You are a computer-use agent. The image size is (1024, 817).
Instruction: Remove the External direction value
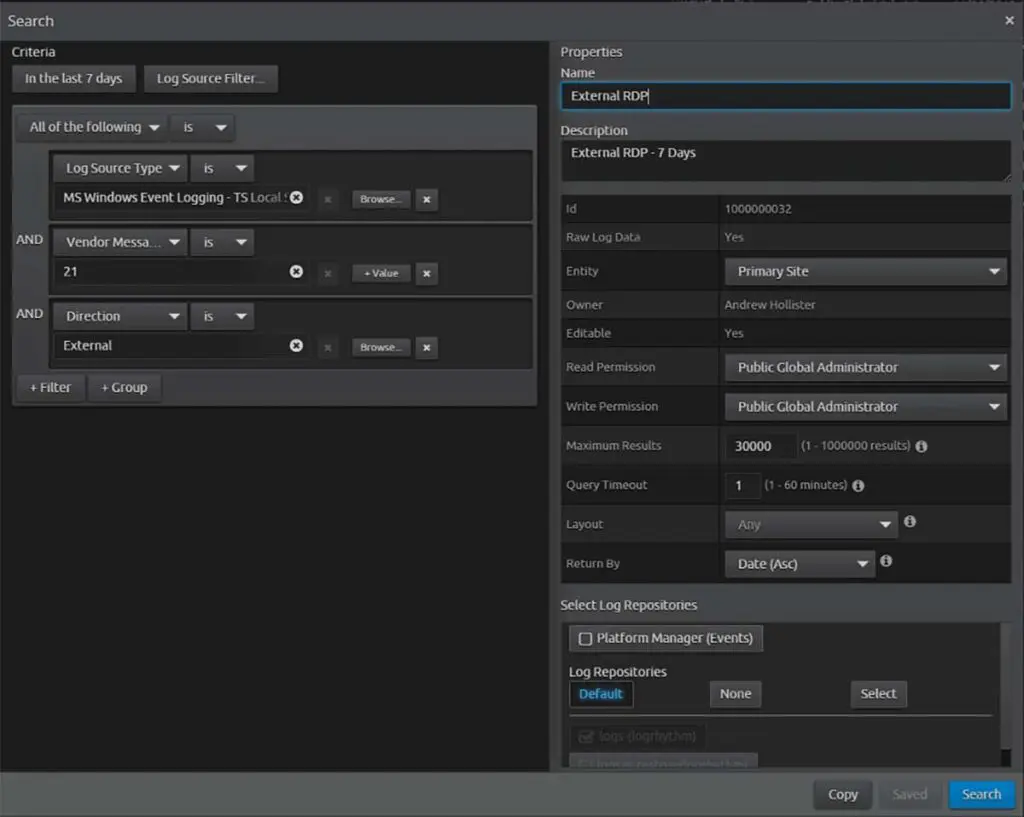click(x=297, y=345)
